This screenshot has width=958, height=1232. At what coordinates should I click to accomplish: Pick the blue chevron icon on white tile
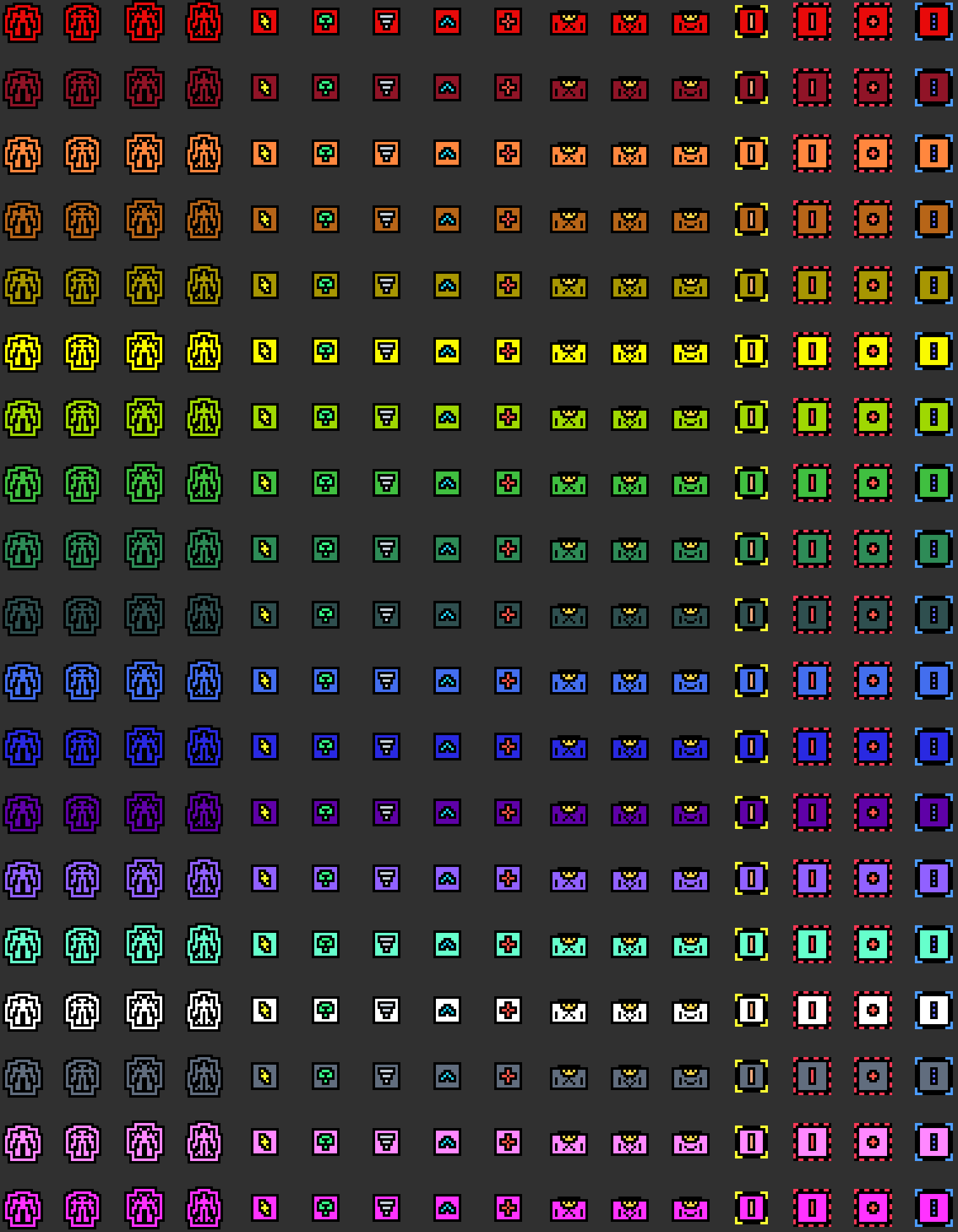[447, 1011]
